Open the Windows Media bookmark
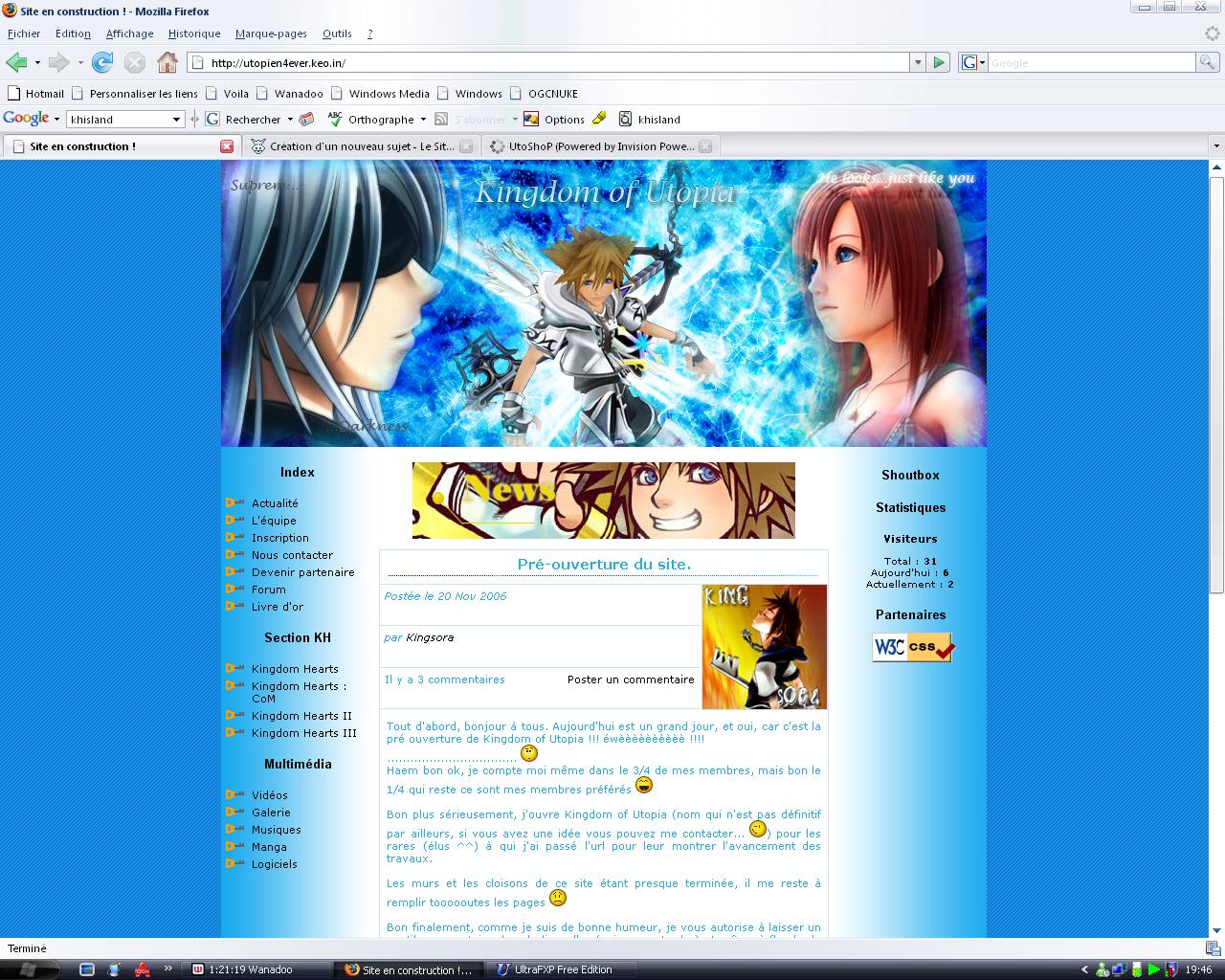 coord(379,94)
